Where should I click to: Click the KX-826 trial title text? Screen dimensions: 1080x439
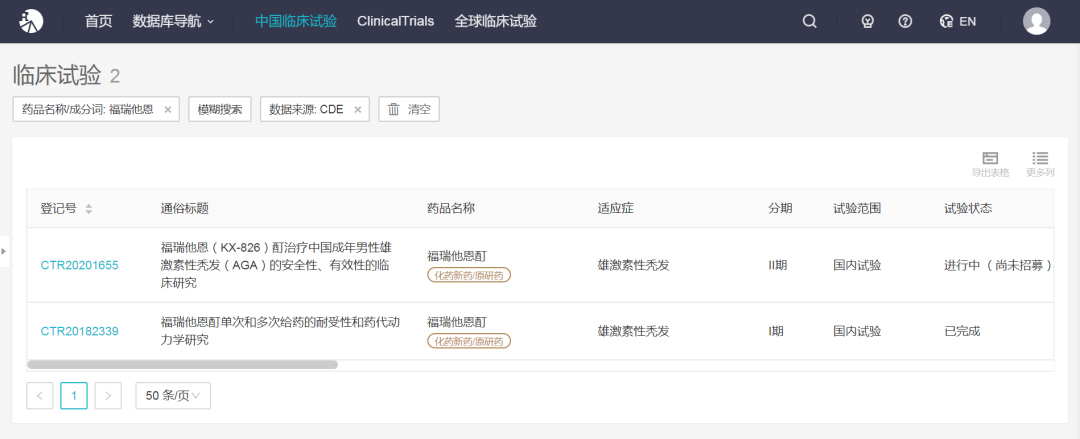[276, 265]
